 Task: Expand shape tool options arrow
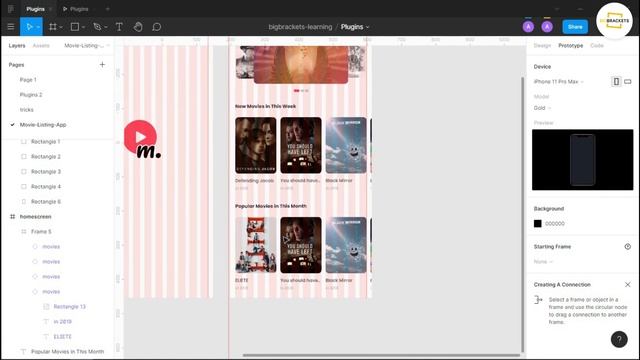click(83, 27)
